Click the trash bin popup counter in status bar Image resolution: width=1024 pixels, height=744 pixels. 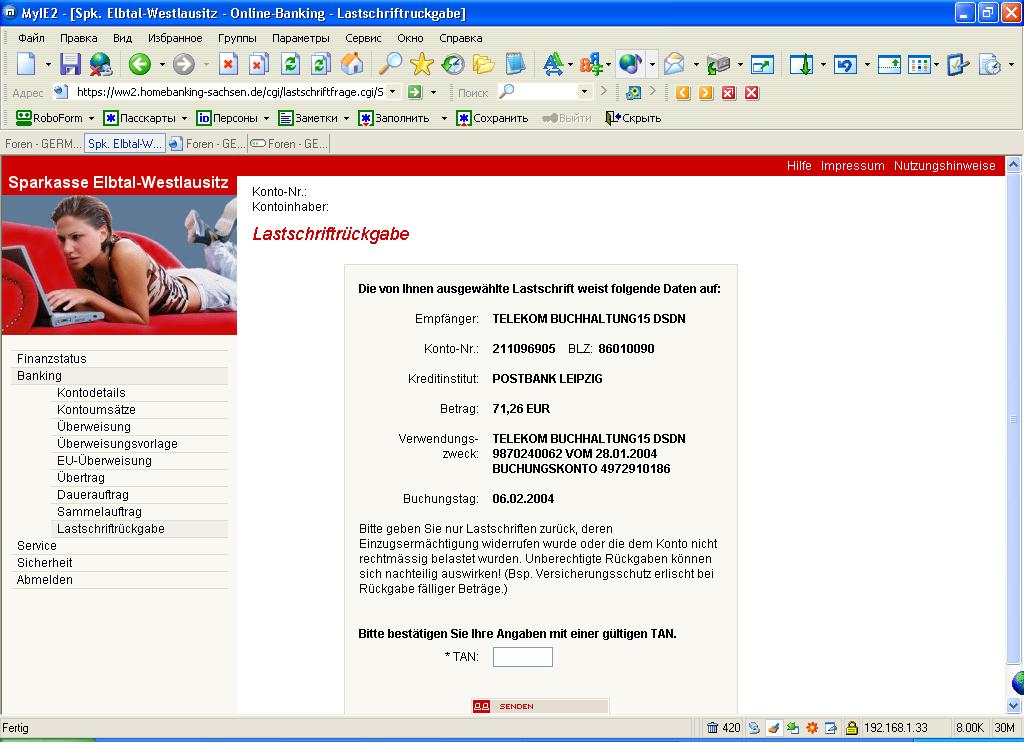[723, 728]
